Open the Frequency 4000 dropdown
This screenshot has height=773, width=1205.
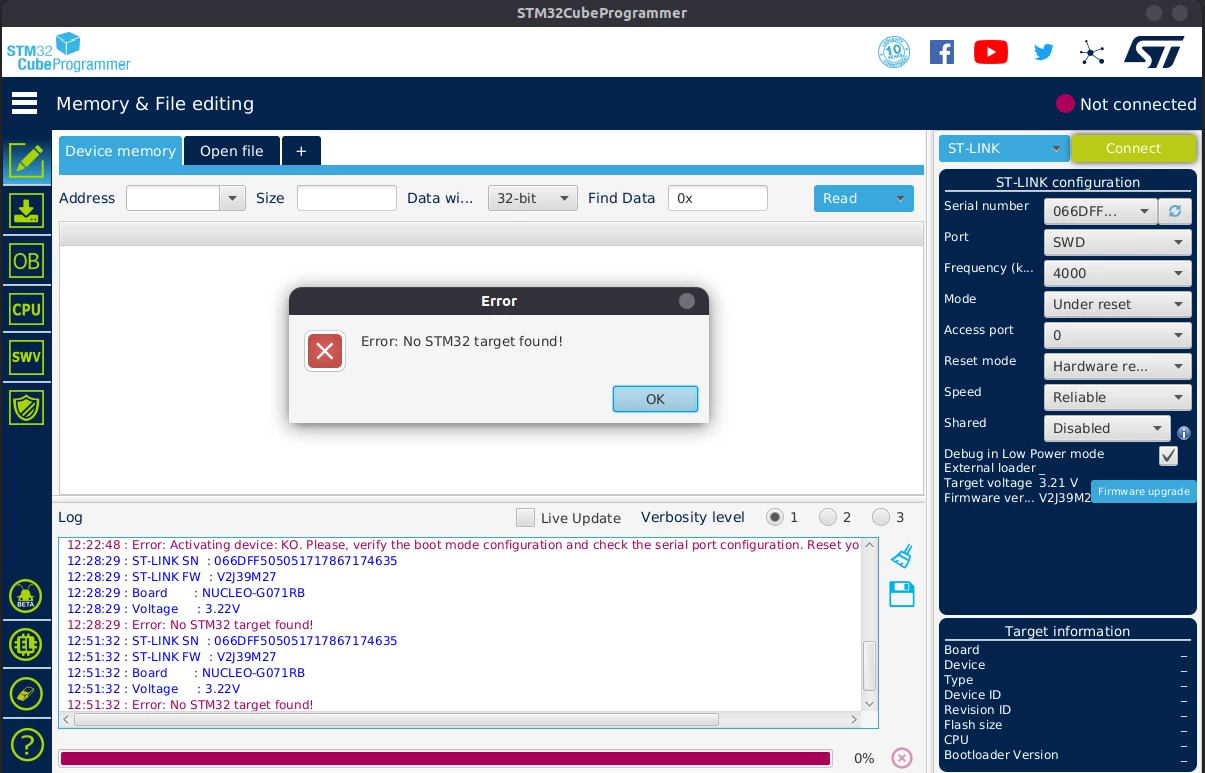(1117, 273)
